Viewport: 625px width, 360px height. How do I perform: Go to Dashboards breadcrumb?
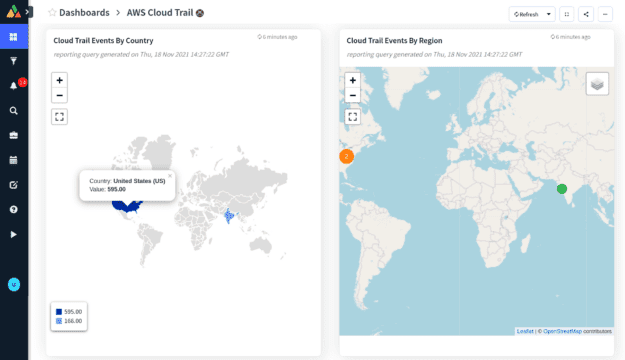[x=84, y=13]
